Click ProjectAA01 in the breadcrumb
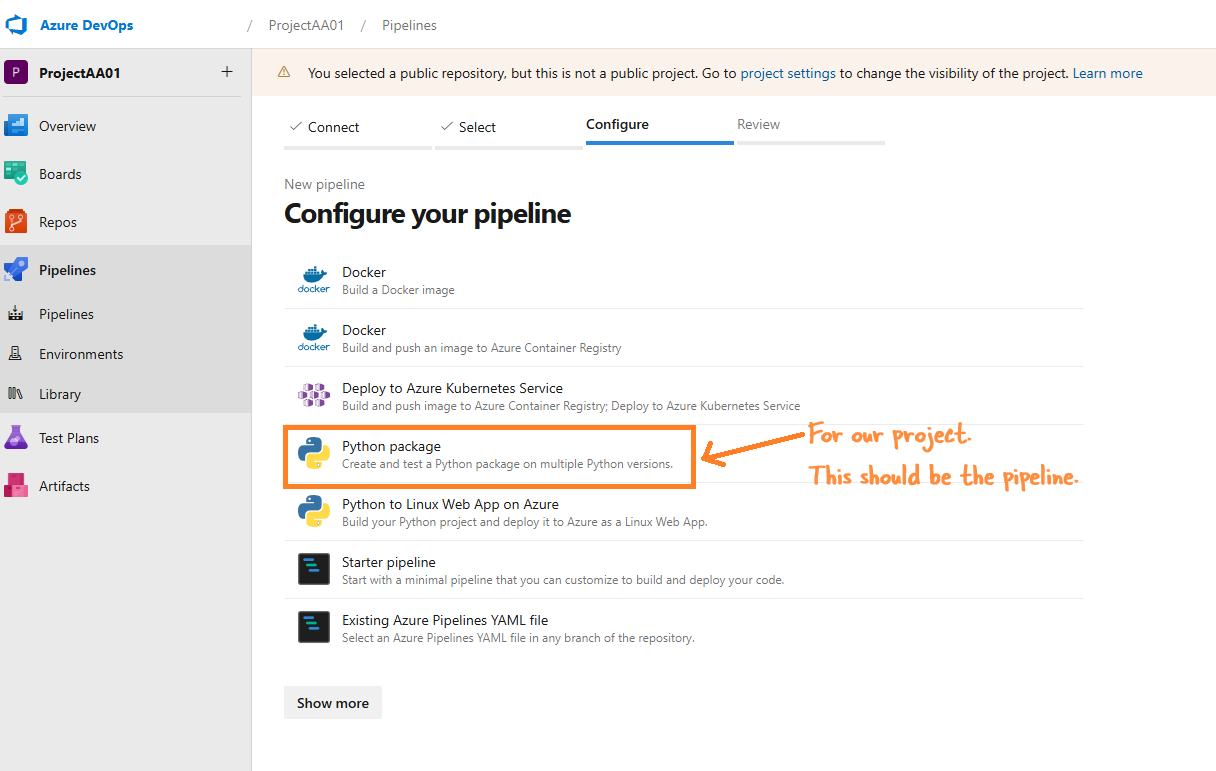 coord(306,25)
